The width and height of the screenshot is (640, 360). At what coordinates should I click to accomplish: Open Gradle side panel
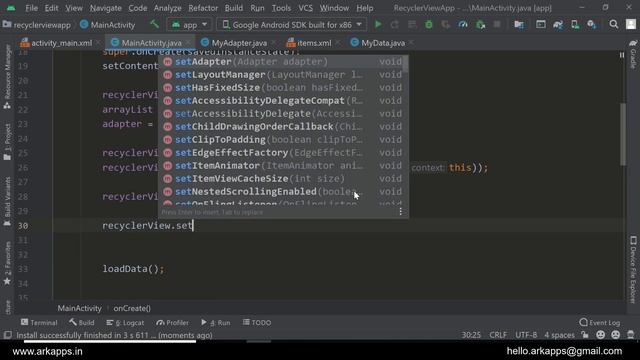click(633, 55)
